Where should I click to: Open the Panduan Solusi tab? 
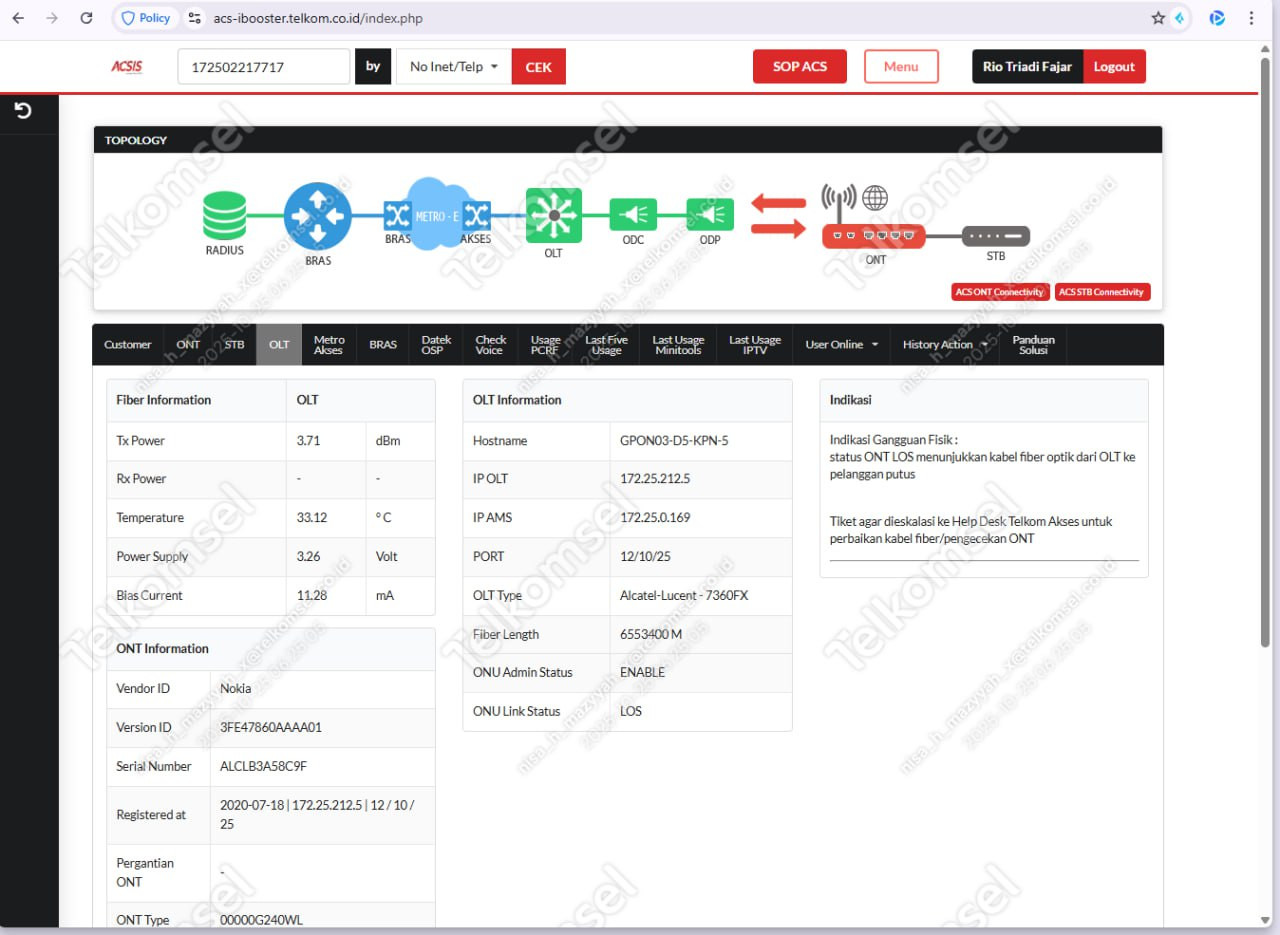1033,345
